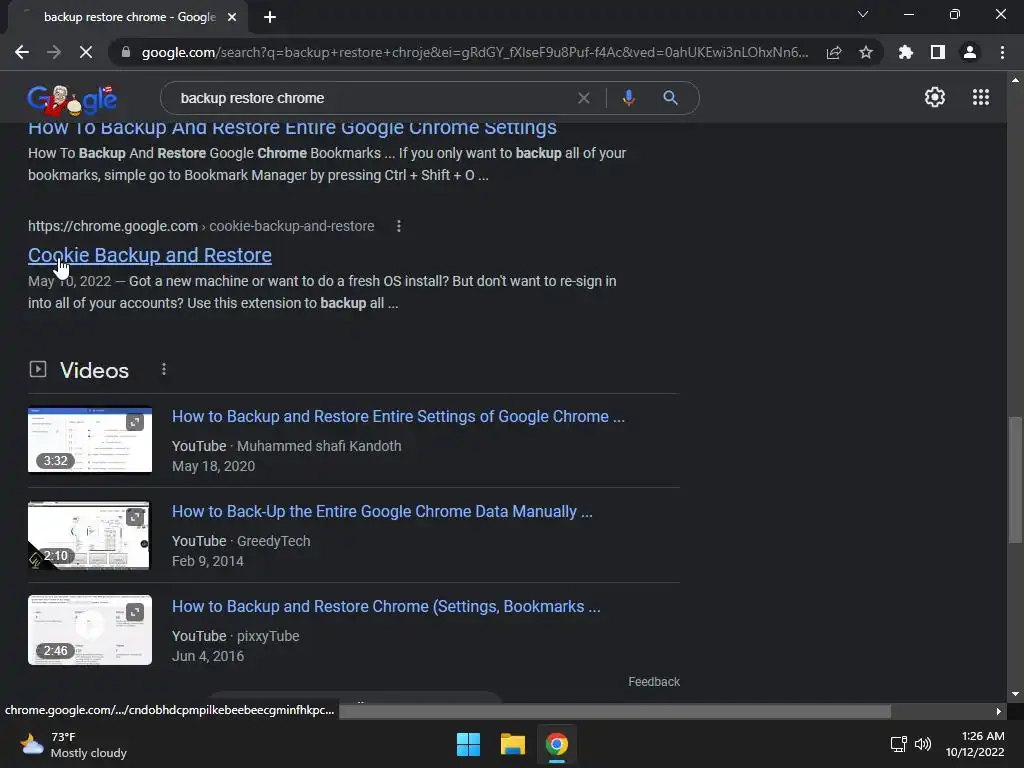1024x768 pixels.
Task: Open the clock showing 1:26 AM
Action: [975, 744]
